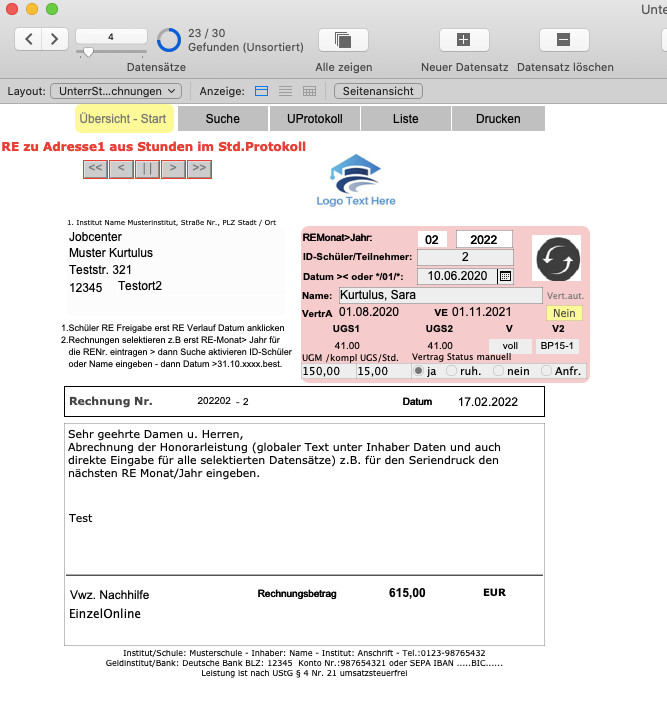Open the 'voll' V dropdown field
The height and width of the screenshot is (720, 667).
coord(510,346)
